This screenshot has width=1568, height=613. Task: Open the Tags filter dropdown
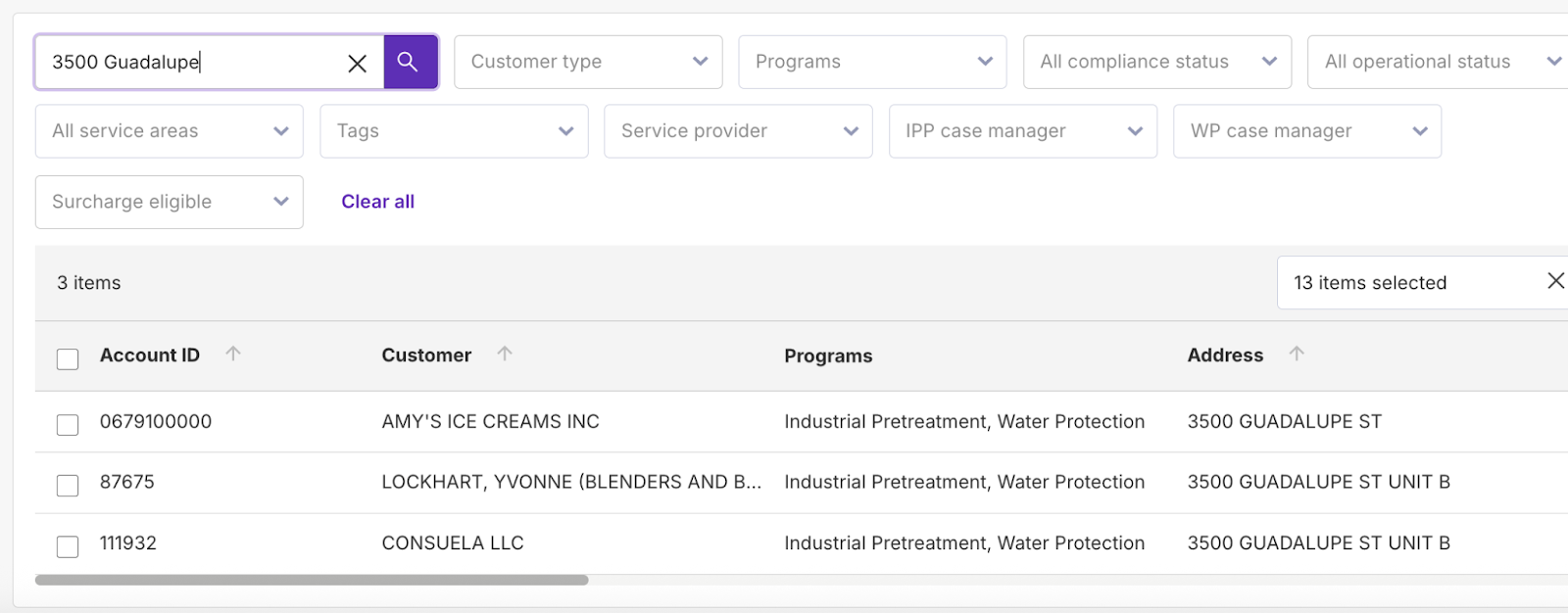pyautogui.click(x=454, y=131)
